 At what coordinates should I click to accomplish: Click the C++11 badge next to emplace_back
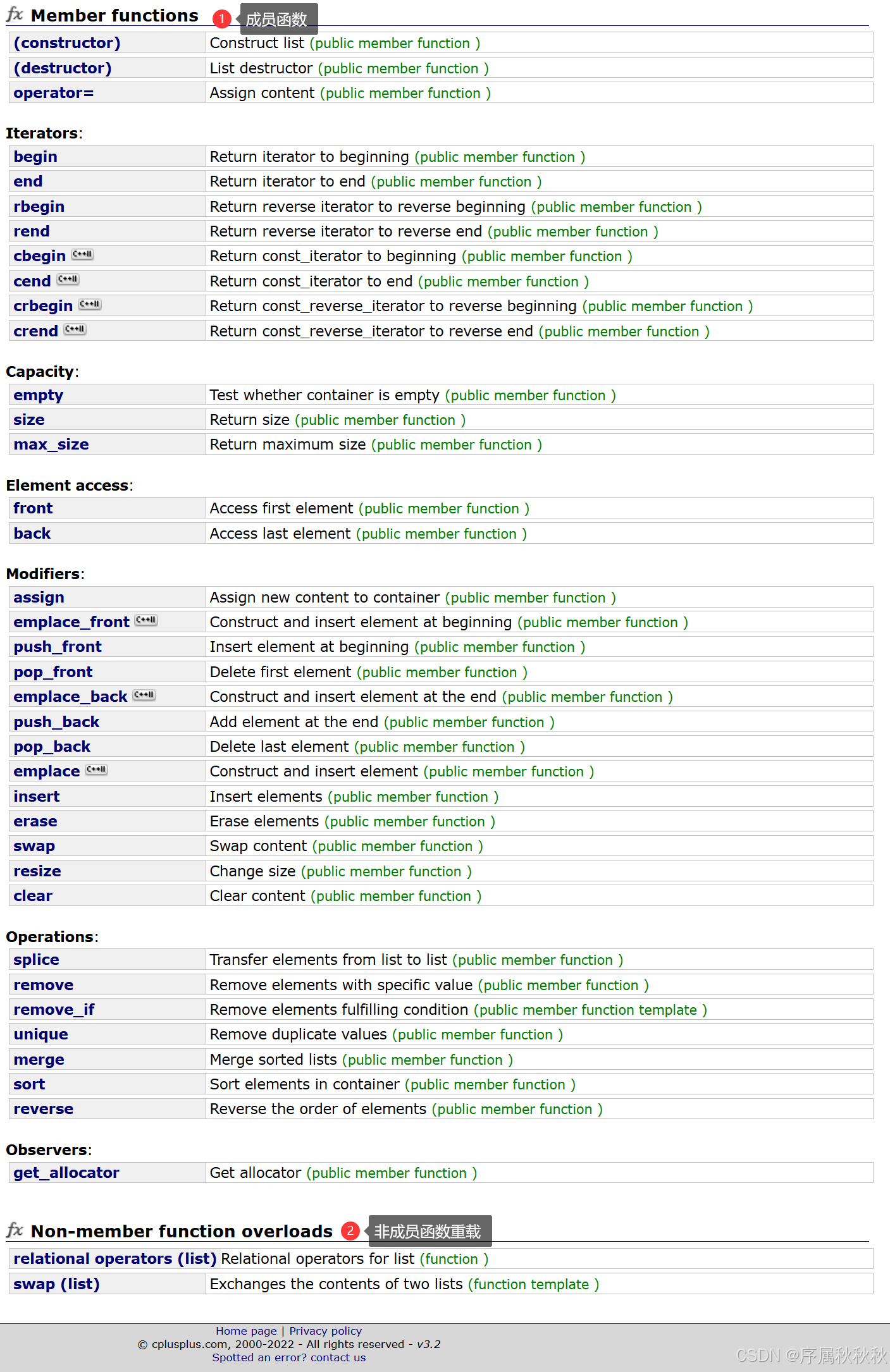pos(144,695)
